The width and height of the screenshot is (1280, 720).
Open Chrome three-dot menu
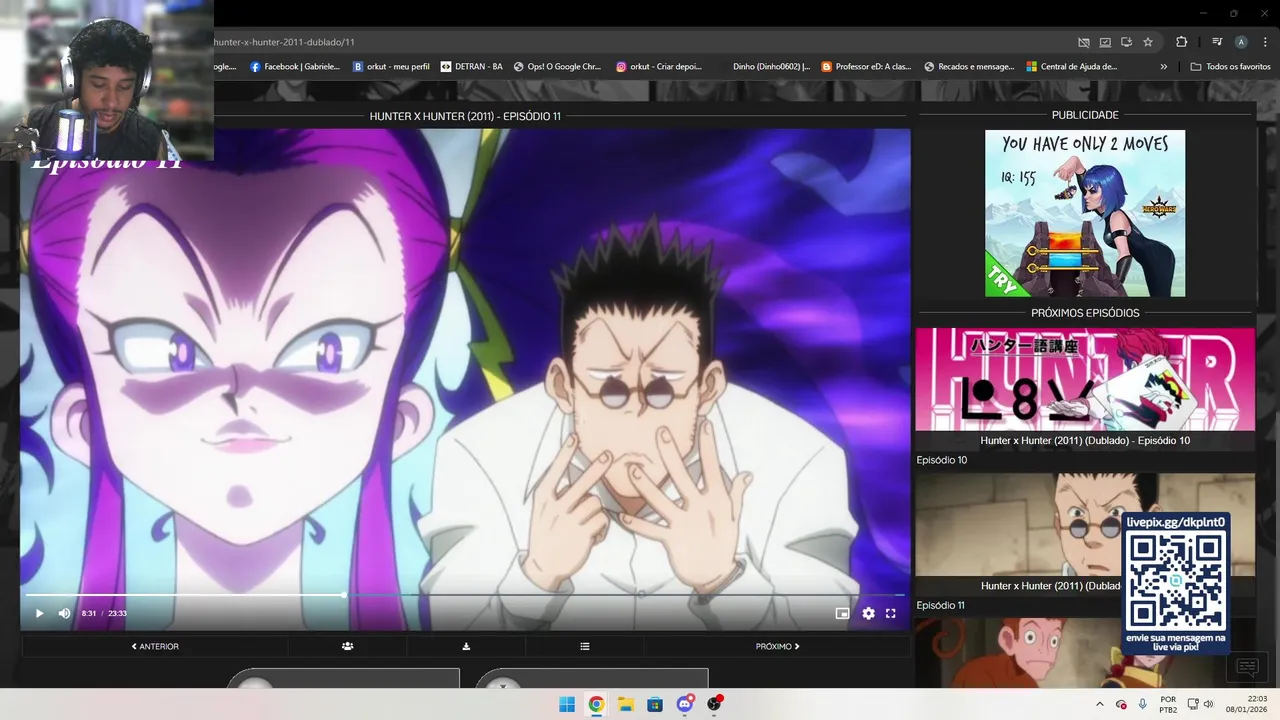tap(1266, 42)
